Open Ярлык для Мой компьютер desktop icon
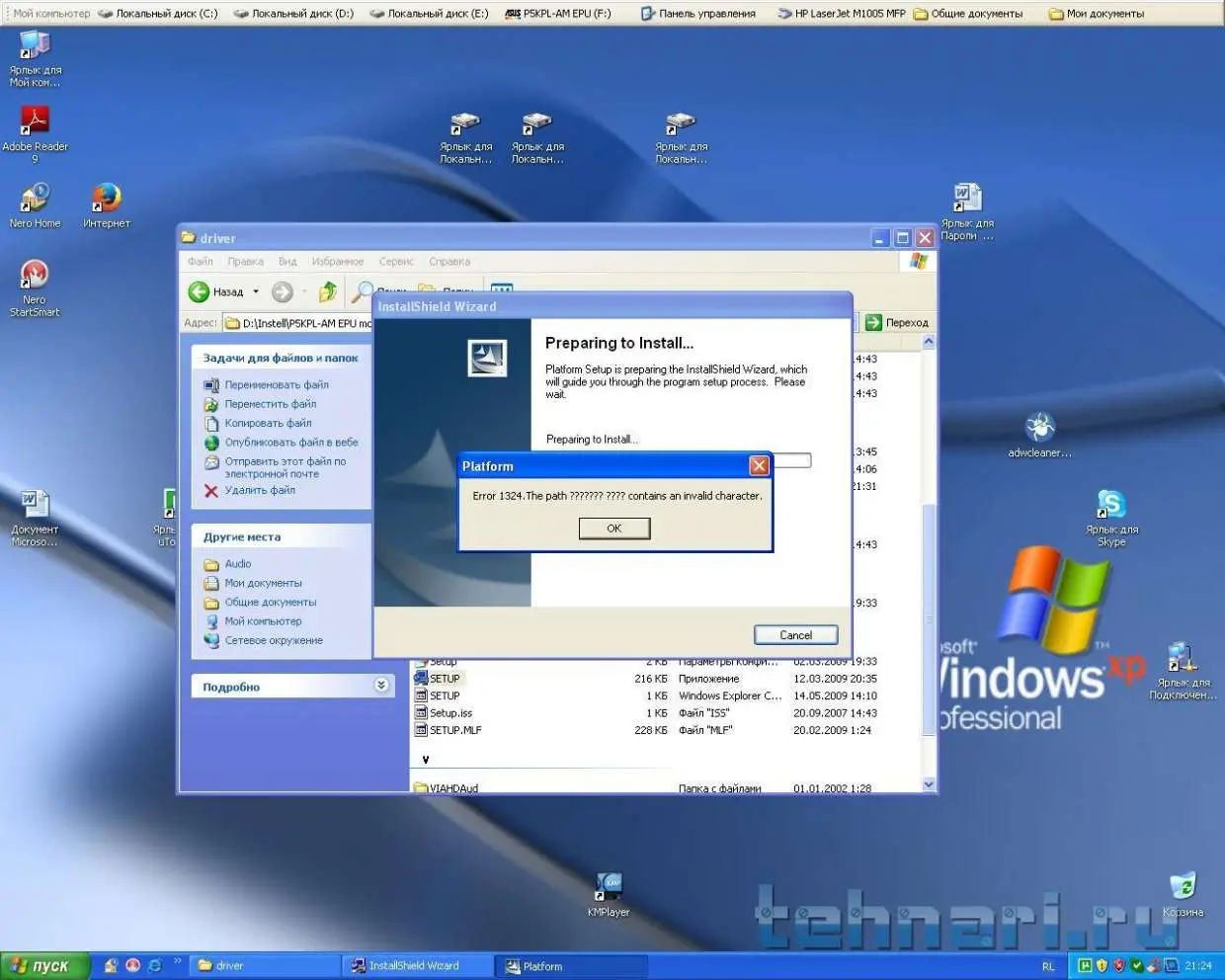The width and height of the screenshot is (1225, 980). coord(36,57)
